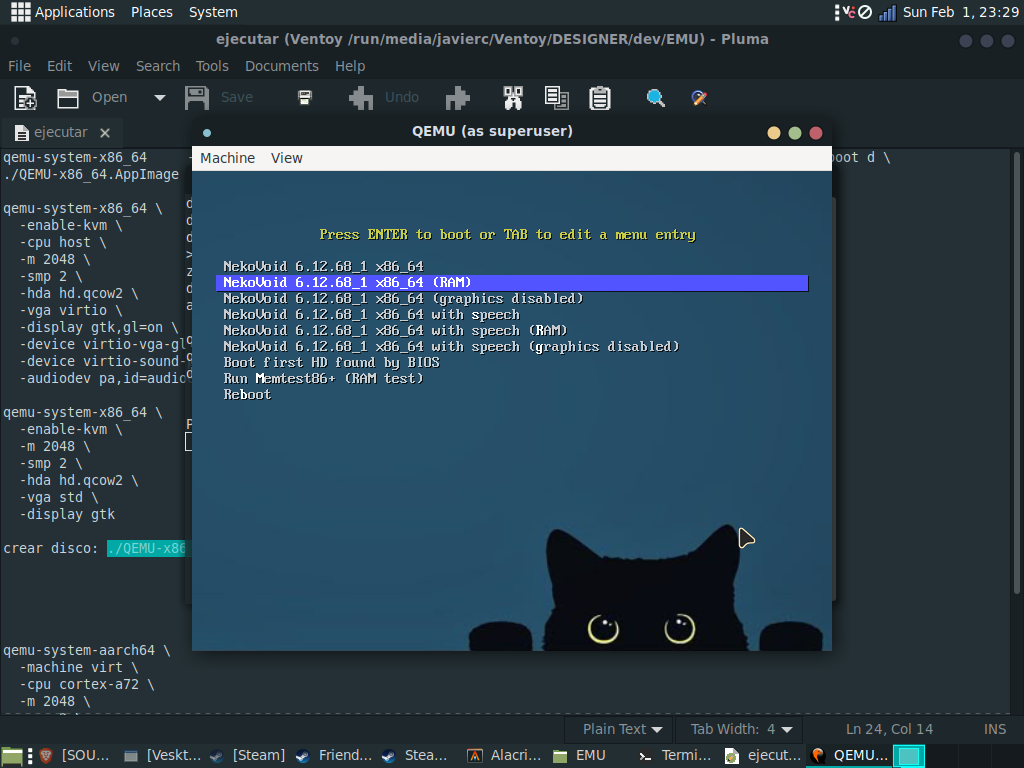Click the Cut scissors icon
Image resolution: width=1024 pixels, height=768 pixels.
(513, 98)
